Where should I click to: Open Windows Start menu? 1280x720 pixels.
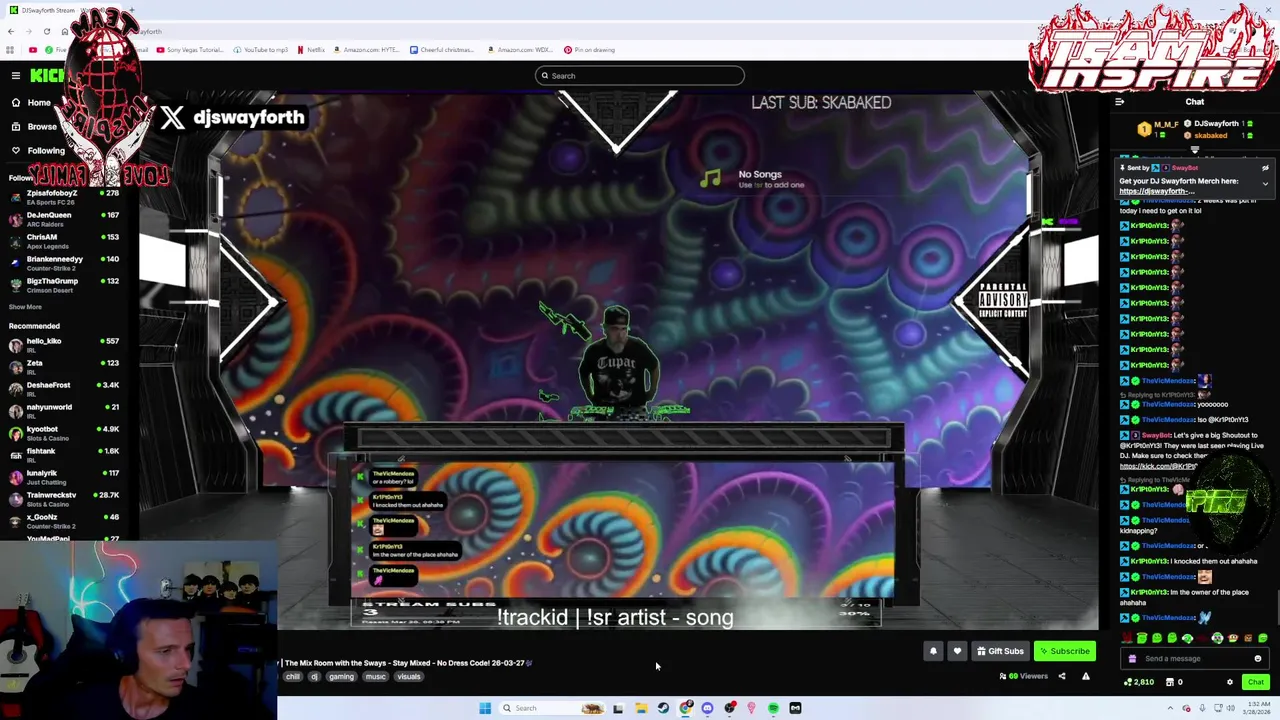click(485, 708)
